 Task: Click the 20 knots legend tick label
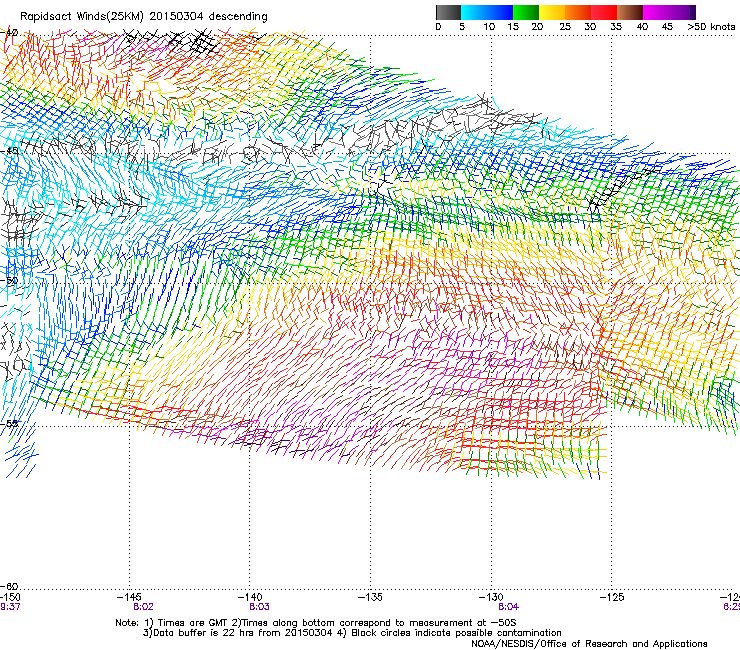[537, 27]
